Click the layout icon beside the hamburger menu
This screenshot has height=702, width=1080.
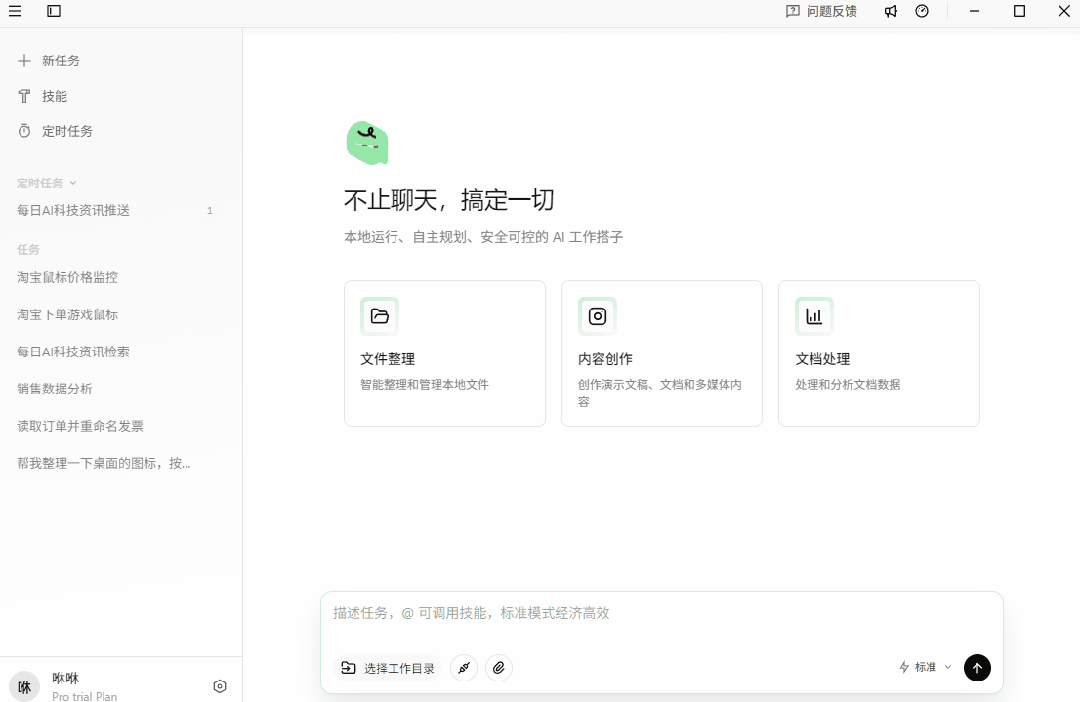click(53, 11)
